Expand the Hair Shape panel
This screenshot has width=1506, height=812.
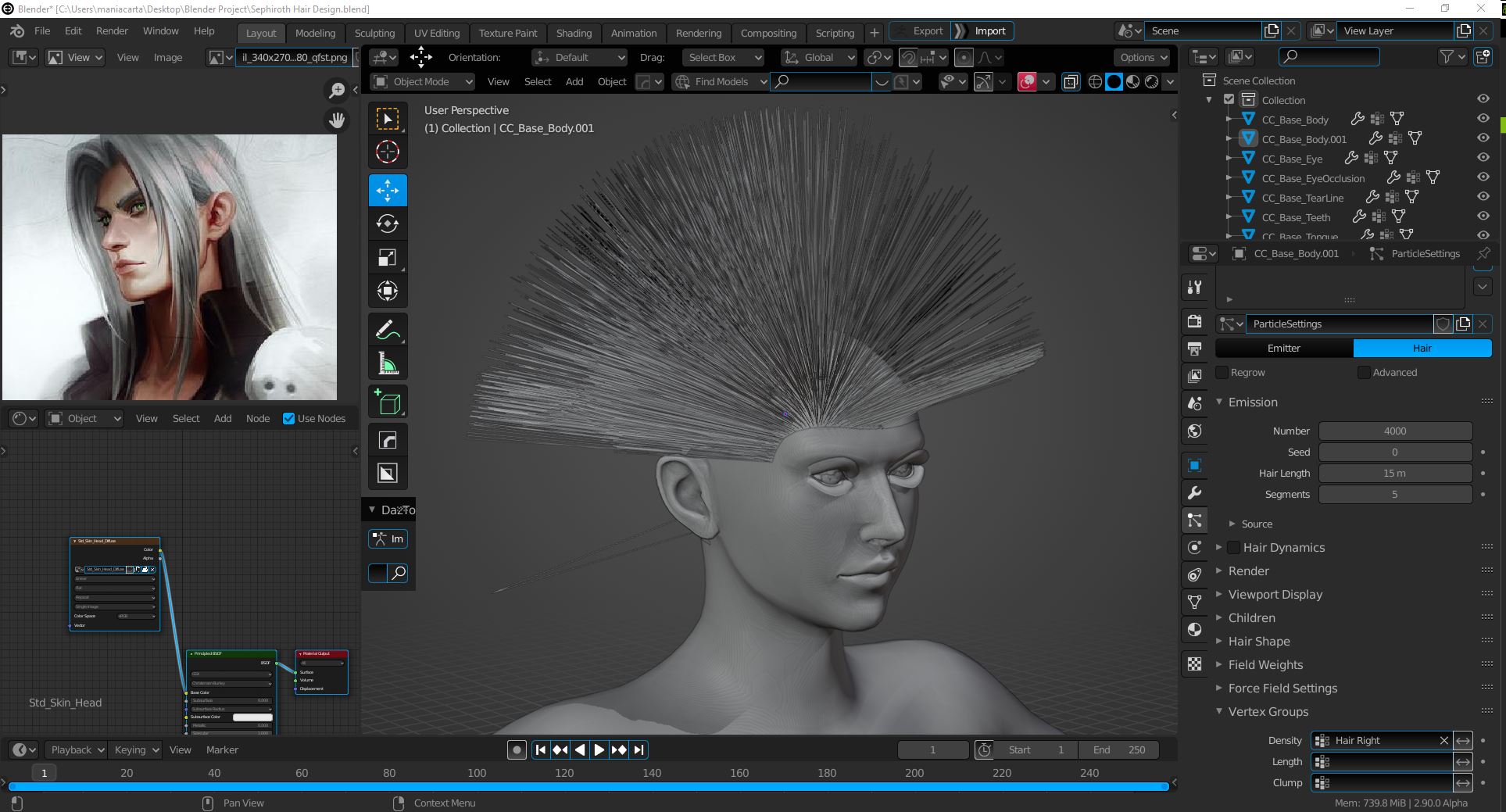1258,641
